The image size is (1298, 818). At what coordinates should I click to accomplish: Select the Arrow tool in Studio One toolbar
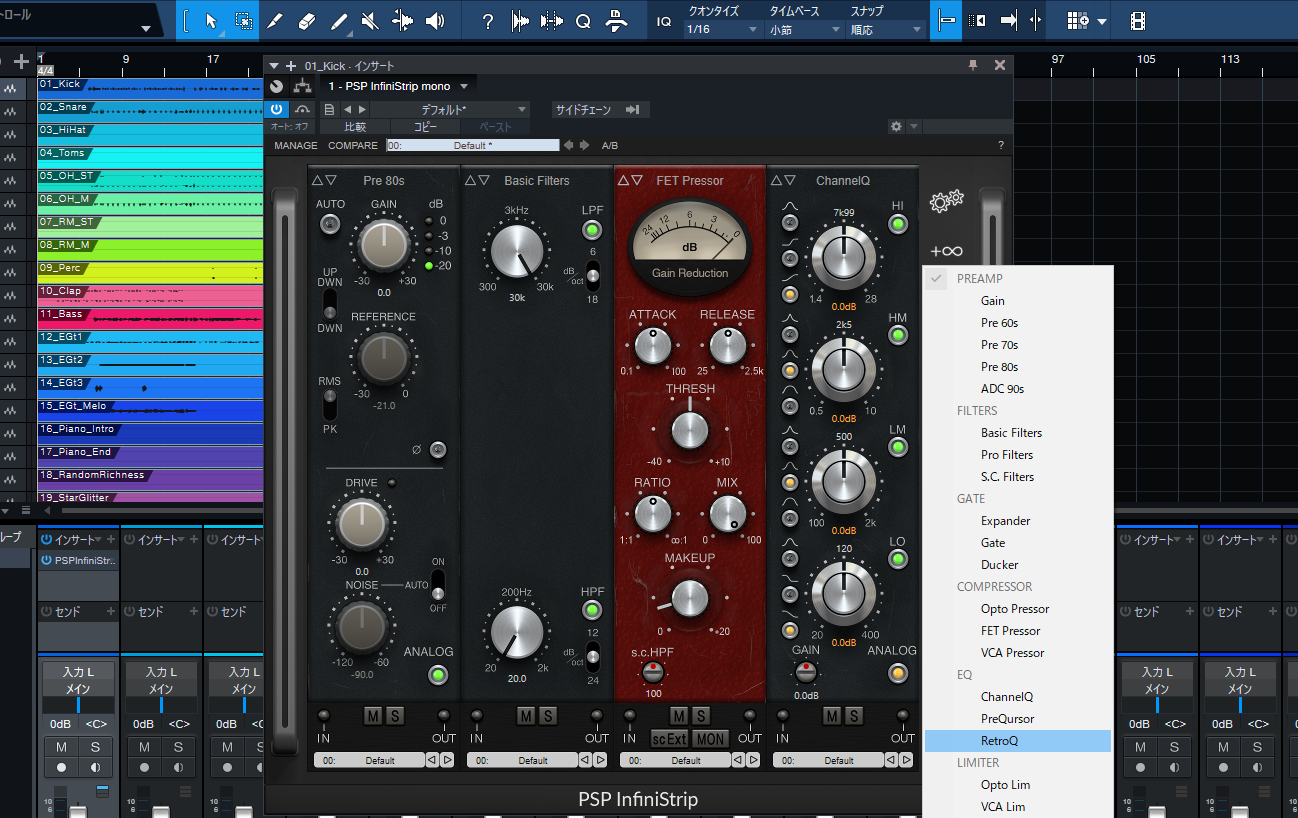point(210,21)
